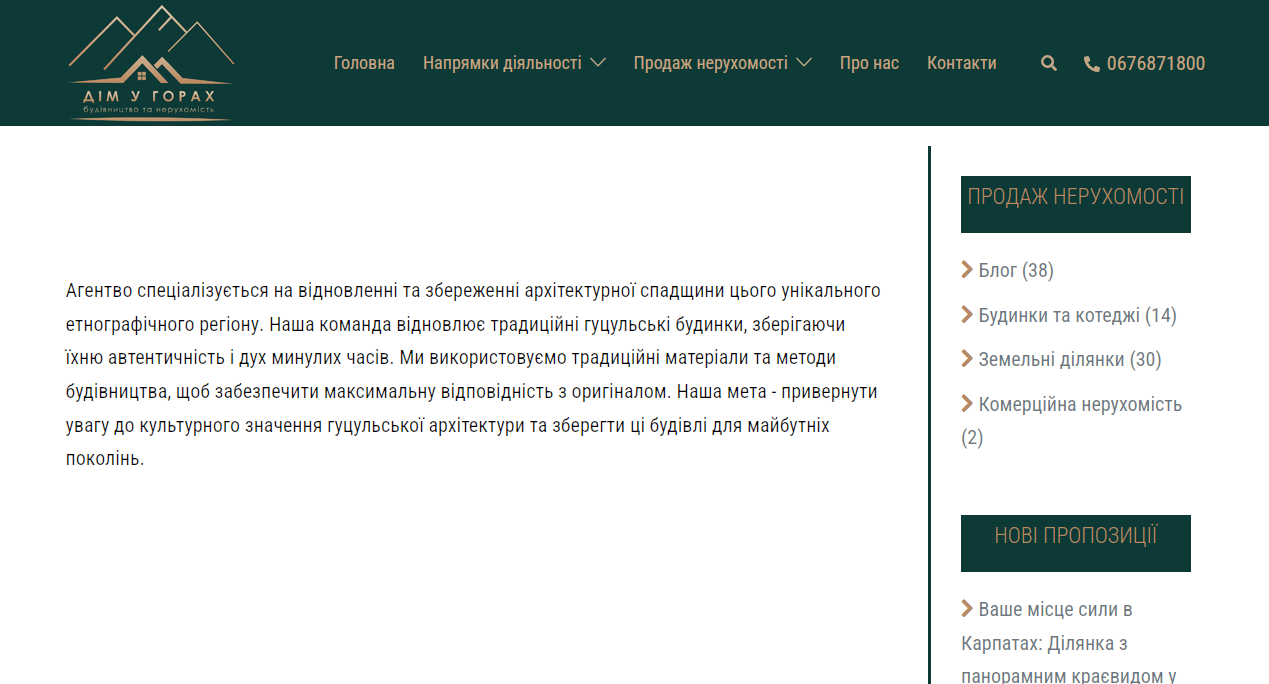Image resolution: width=1269 pixels, height=684 pixels.
Task: Expand the Напрямки діяльності dropdown chevron
Action: [598, 63]
